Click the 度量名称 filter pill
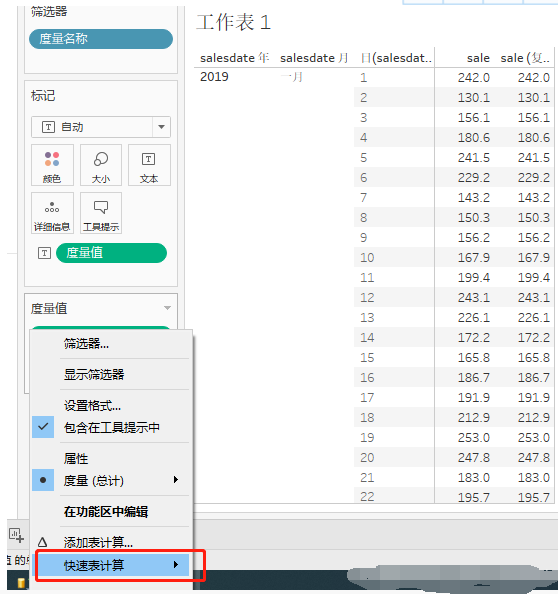 [101, 39]
